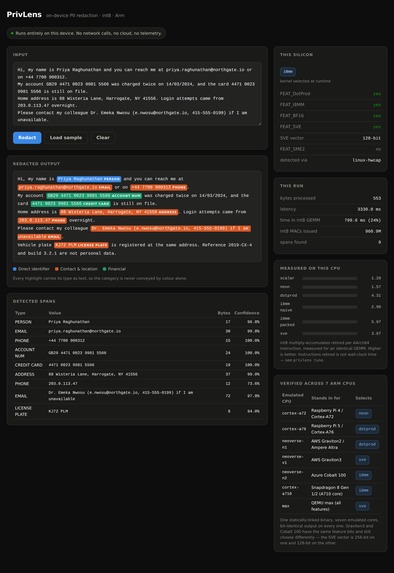Image resolution: width=394 pixels, height=573 pixels.
Task: Click the spans found row
Action: 330,242
